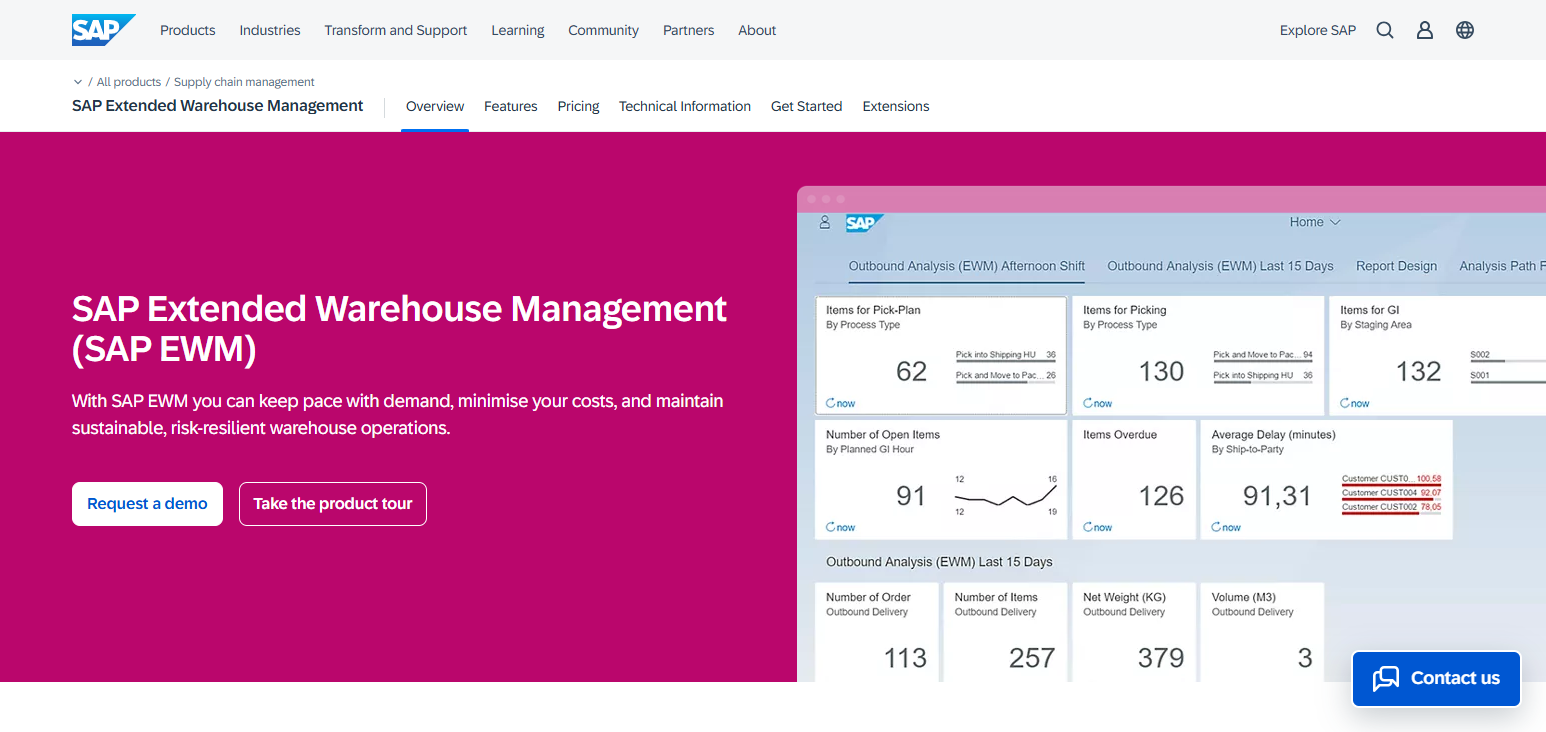This screenshot has width=1546, height=732.
Task: Switch to the Pricing tab
Action: click(x=578, y=106)
